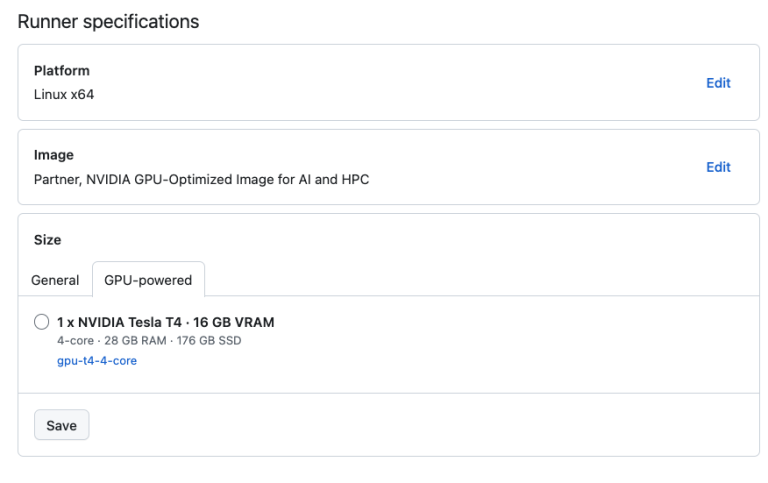The height and width of the screenshot is (483, 768).
Task: Select the GPU-powered tab
Action: 148,280
